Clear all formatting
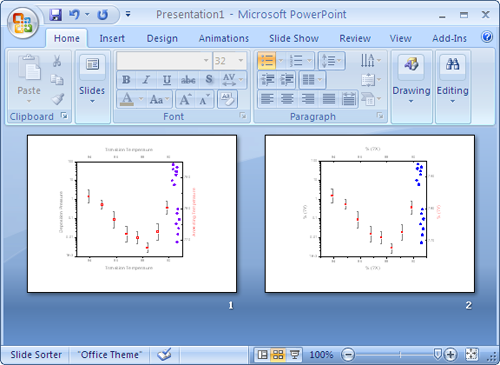The width and height of the screenshot is (500, 365). click(227, 99)
